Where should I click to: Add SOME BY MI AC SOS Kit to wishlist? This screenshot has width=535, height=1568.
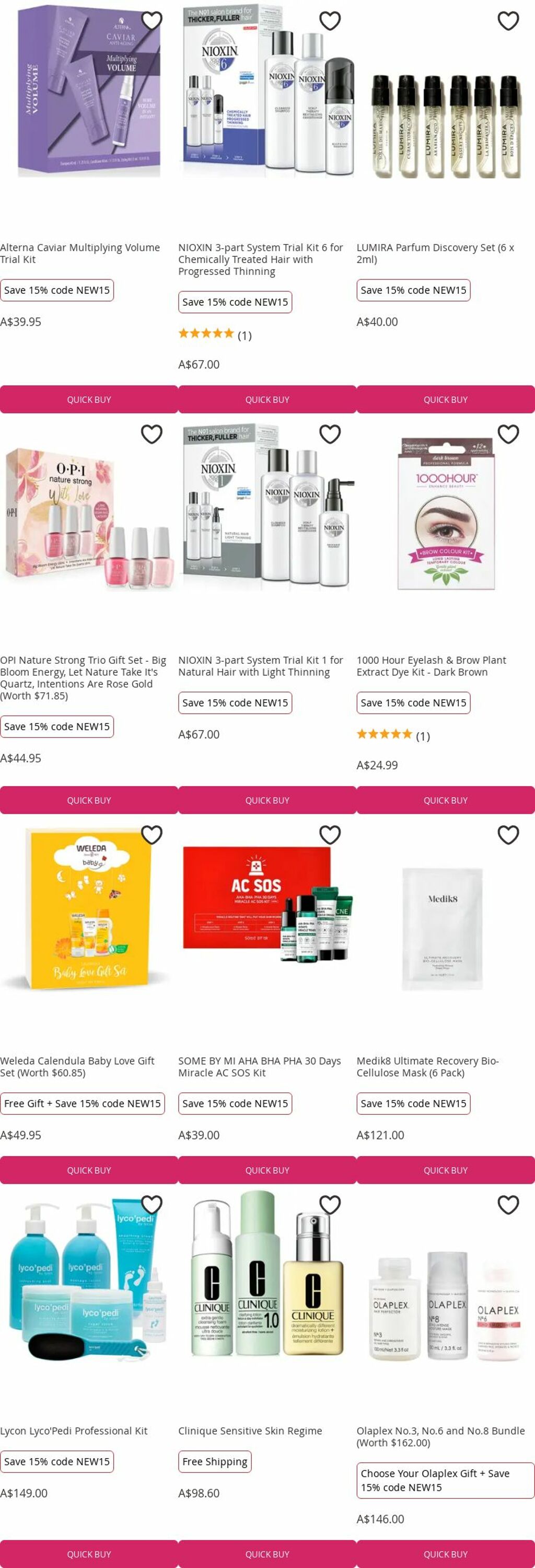point(330,835)
